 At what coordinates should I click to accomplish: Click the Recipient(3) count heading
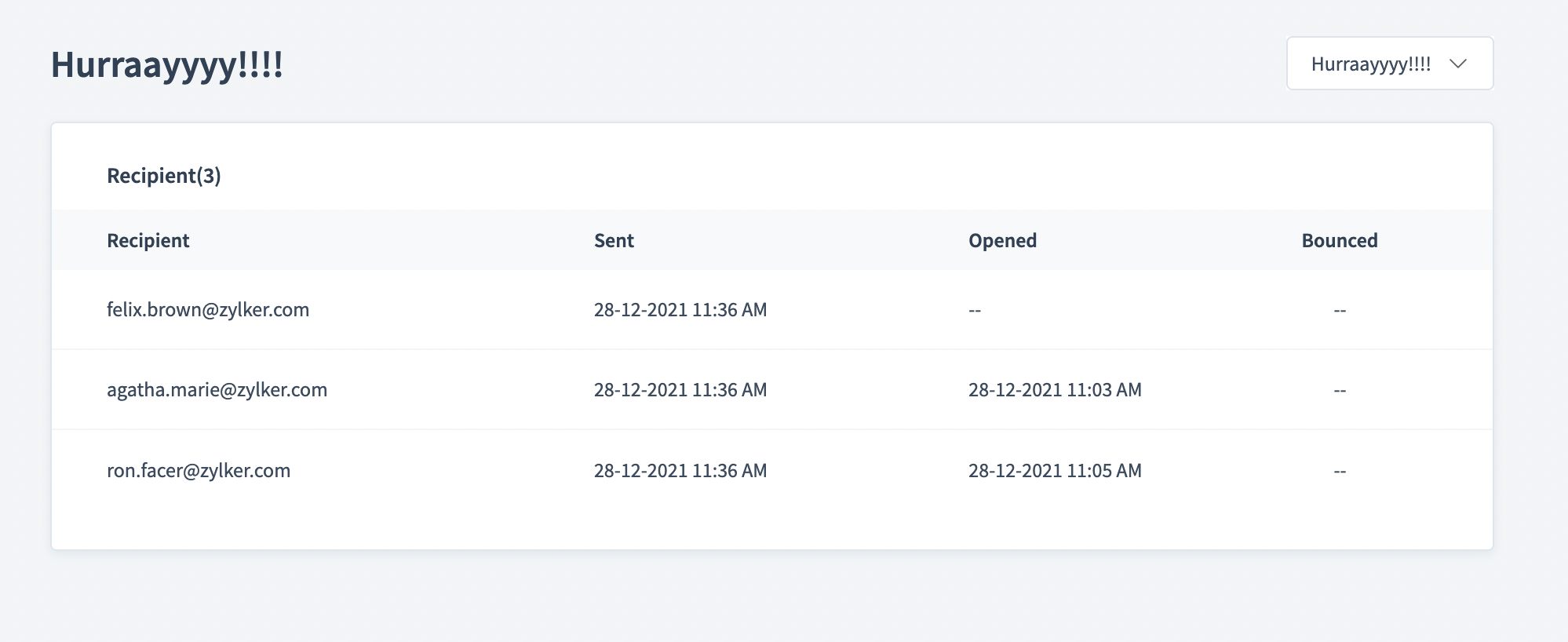tap(164, 176)
